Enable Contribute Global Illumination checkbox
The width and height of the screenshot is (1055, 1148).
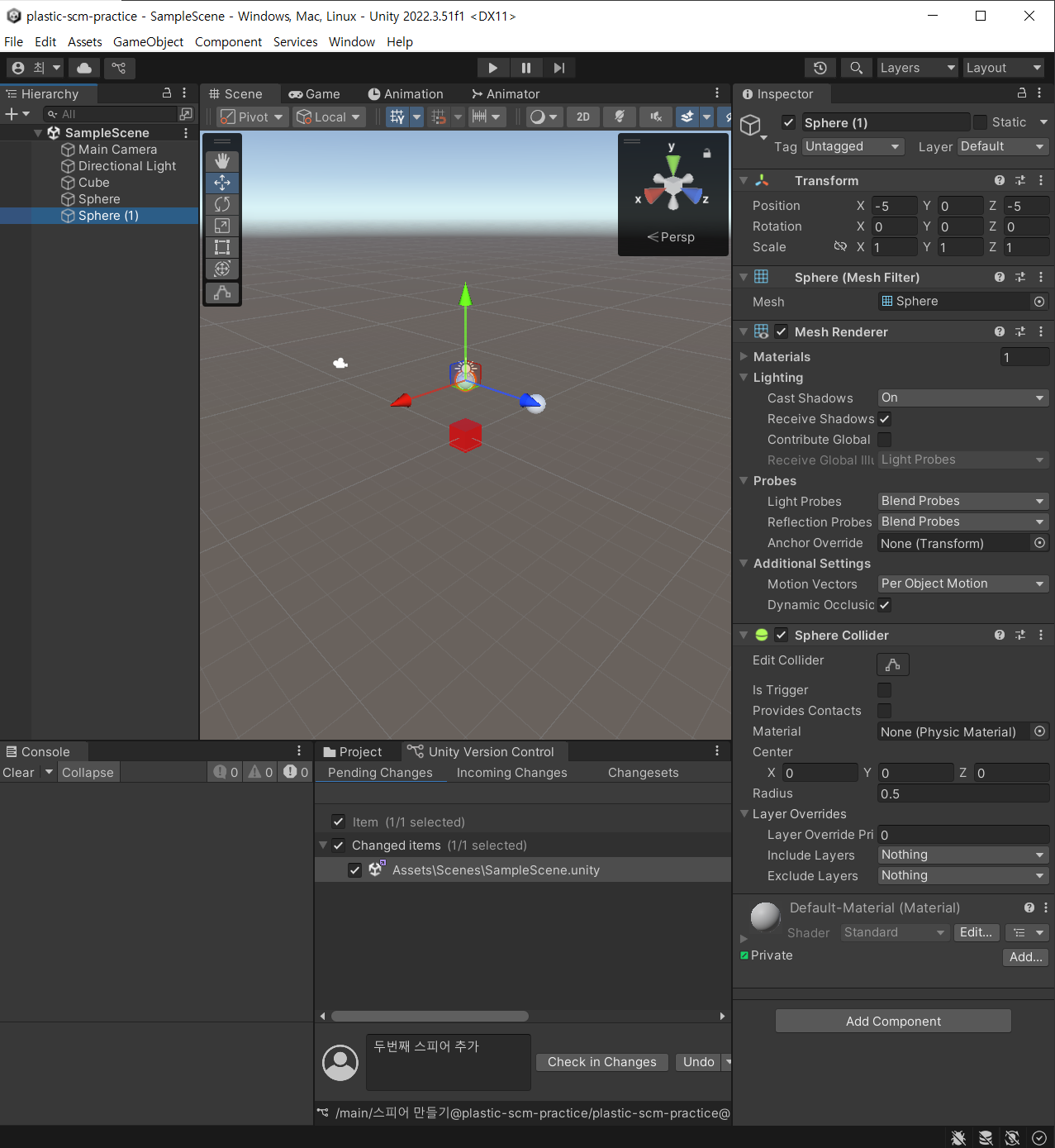[x=884, y=440]
